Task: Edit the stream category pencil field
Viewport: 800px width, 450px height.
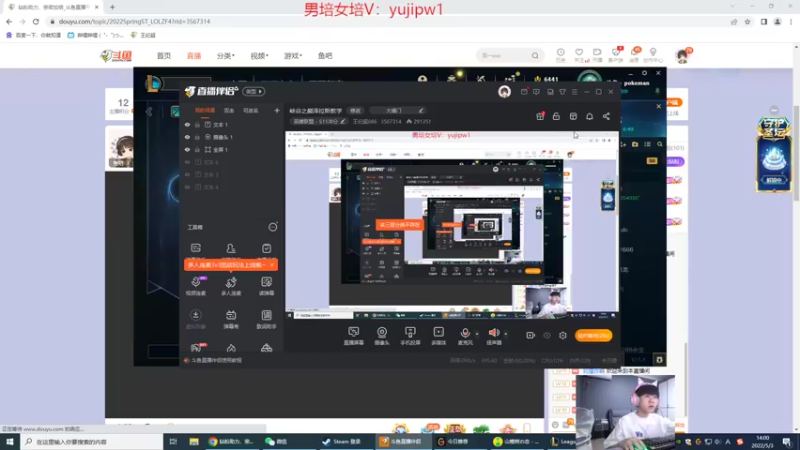Action: pyautogui.click(x=318, y=121)
